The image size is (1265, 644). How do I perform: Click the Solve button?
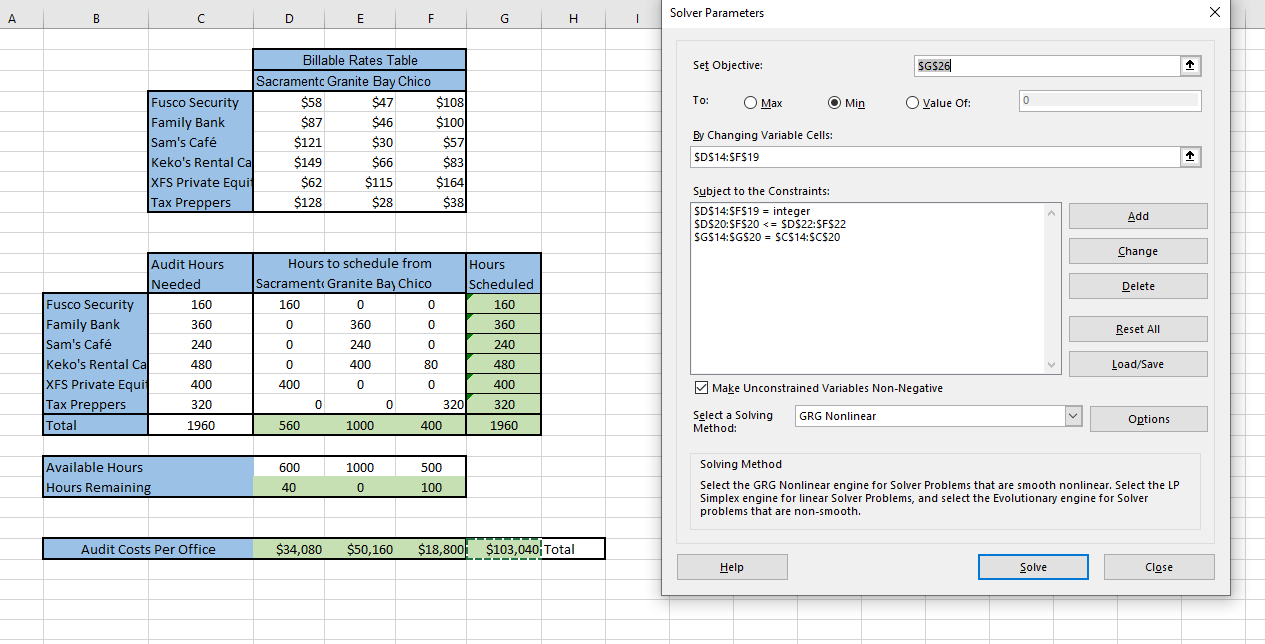pyautogui.click(x=1033, y=567)
